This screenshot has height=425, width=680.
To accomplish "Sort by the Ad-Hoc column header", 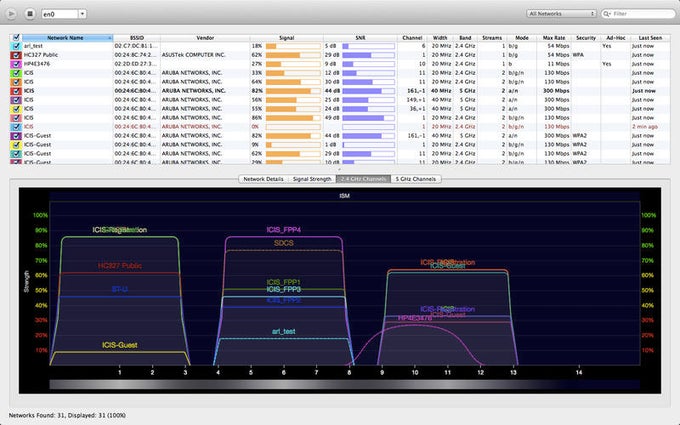I will [x=615, y=38].
